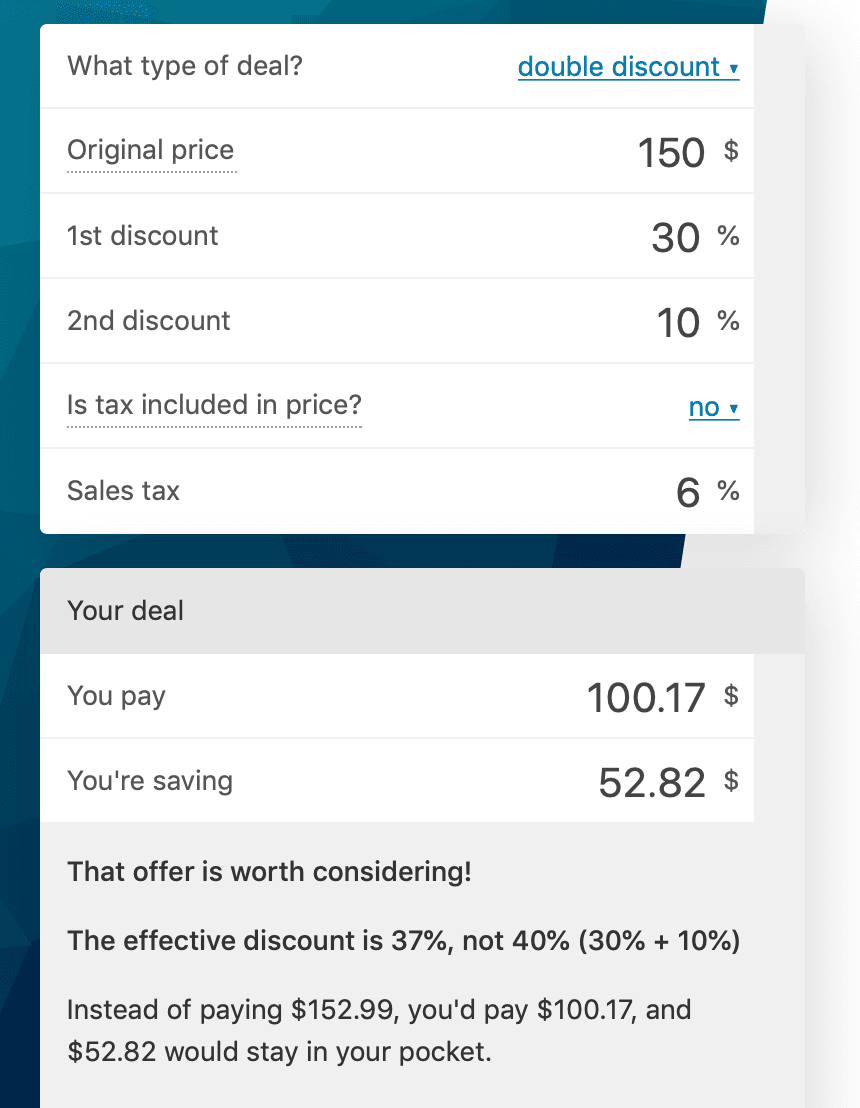Click the dollar unit beside You're saving

coord(731,781)
